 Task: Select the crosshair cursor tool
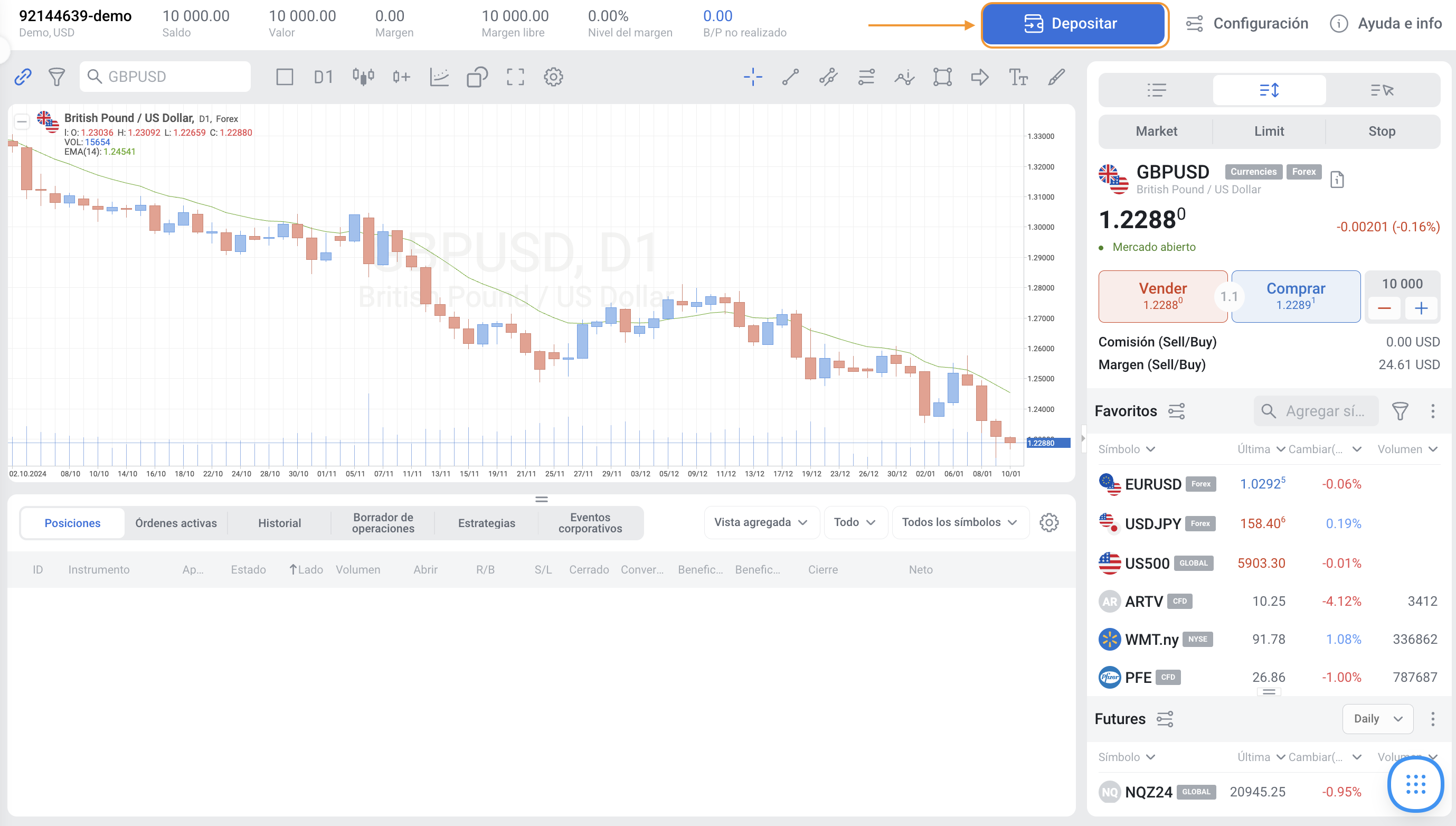tap(753, 77)
